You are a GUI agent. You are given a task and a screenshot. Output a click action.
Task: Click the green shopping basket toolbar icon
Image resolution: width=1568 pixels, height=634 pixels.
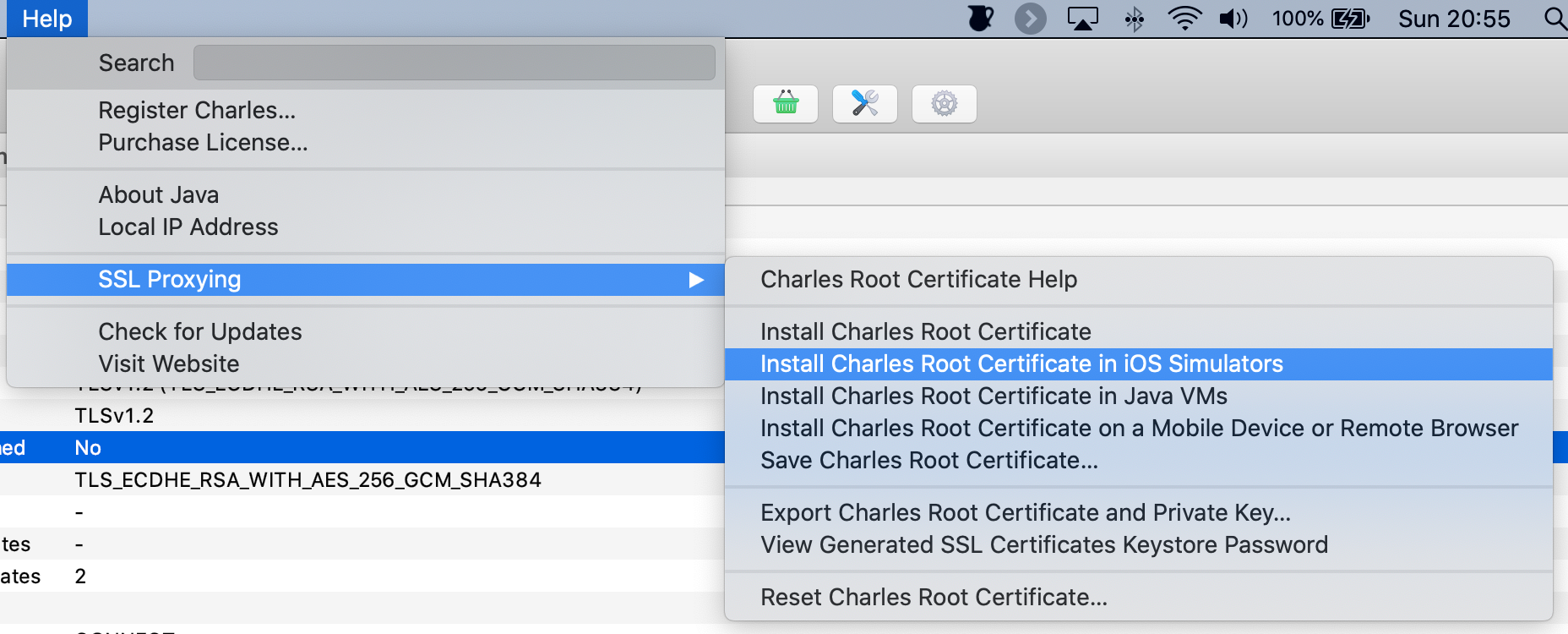(786, 104)
